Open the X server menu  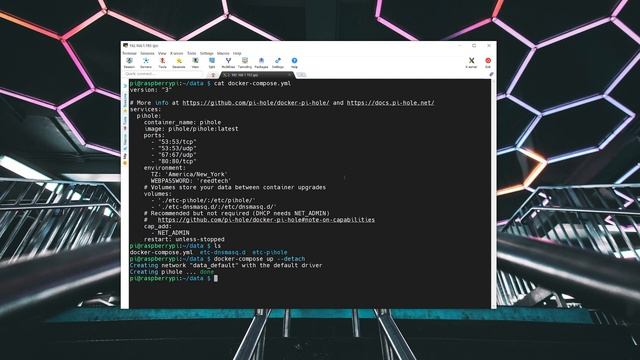(x=176, y=53)
